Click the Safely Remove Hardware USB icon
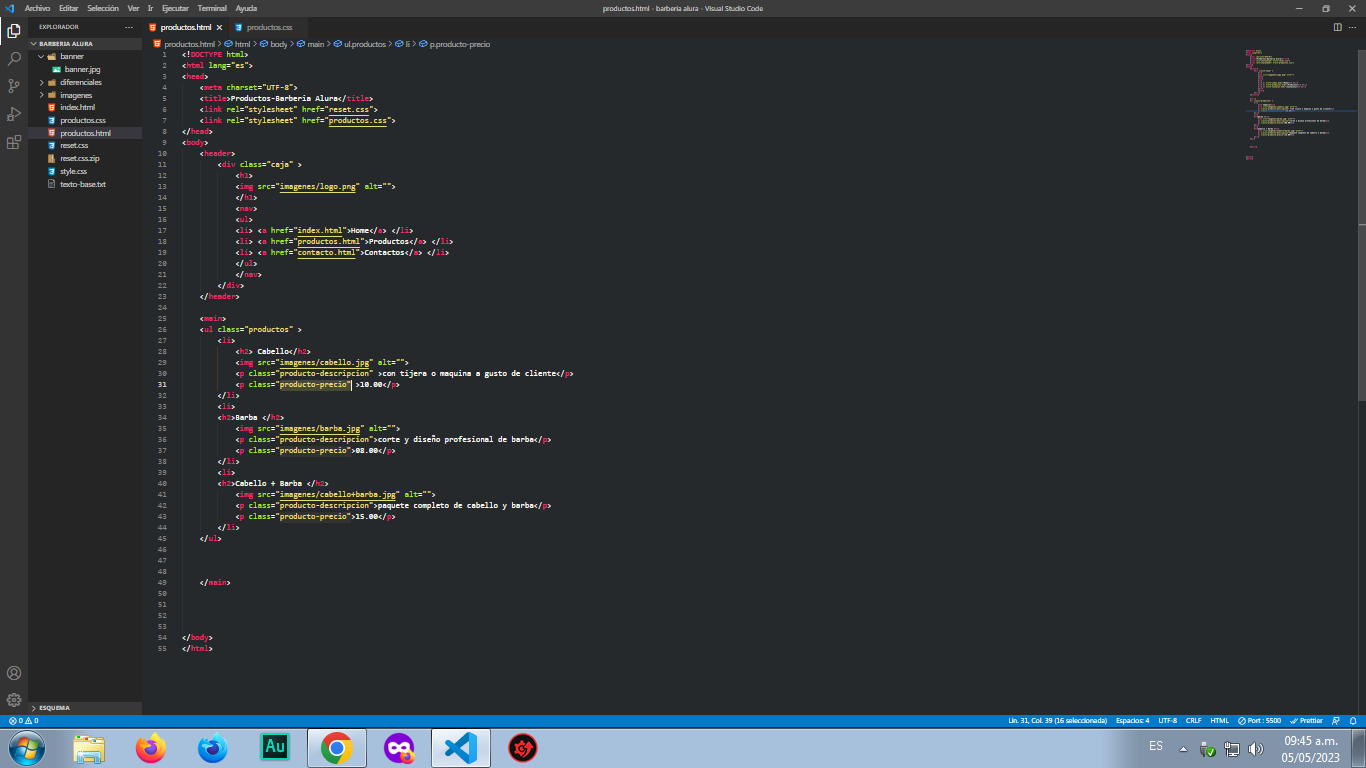This screenshot has width=1366, height=768. (x=1207, y=748)
